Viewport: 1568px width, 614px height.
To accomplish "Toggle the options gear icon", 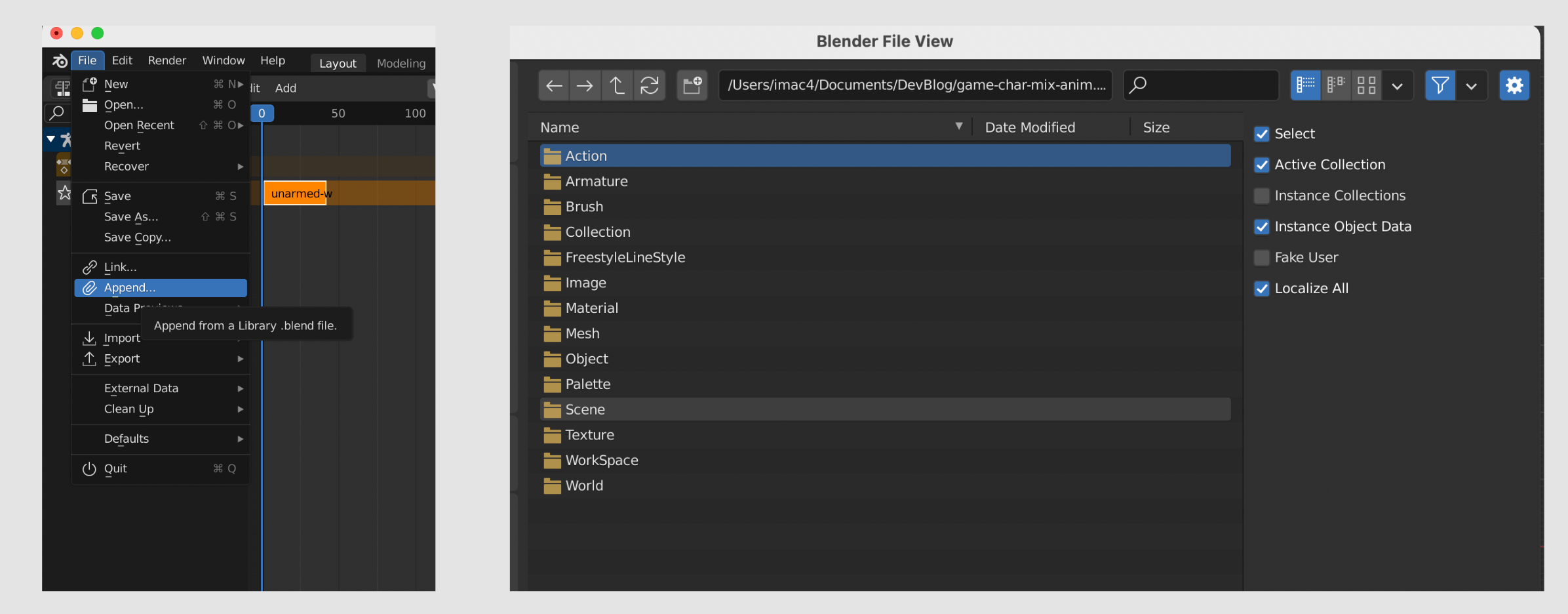I will [x=1514, y=85].
